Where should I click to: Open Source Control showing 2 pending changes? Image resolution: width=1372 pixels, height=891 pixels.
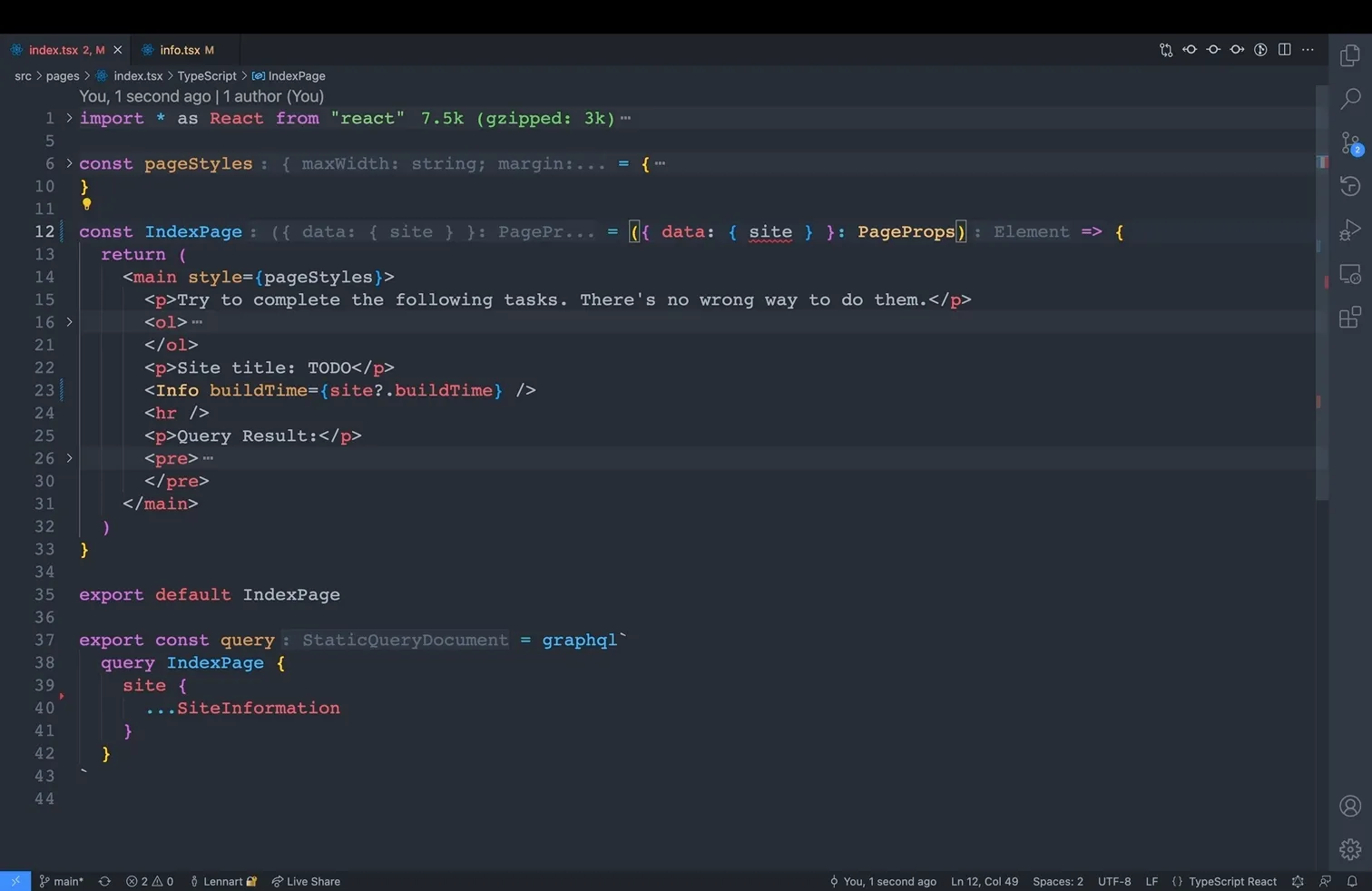(x=1351, y=142)
